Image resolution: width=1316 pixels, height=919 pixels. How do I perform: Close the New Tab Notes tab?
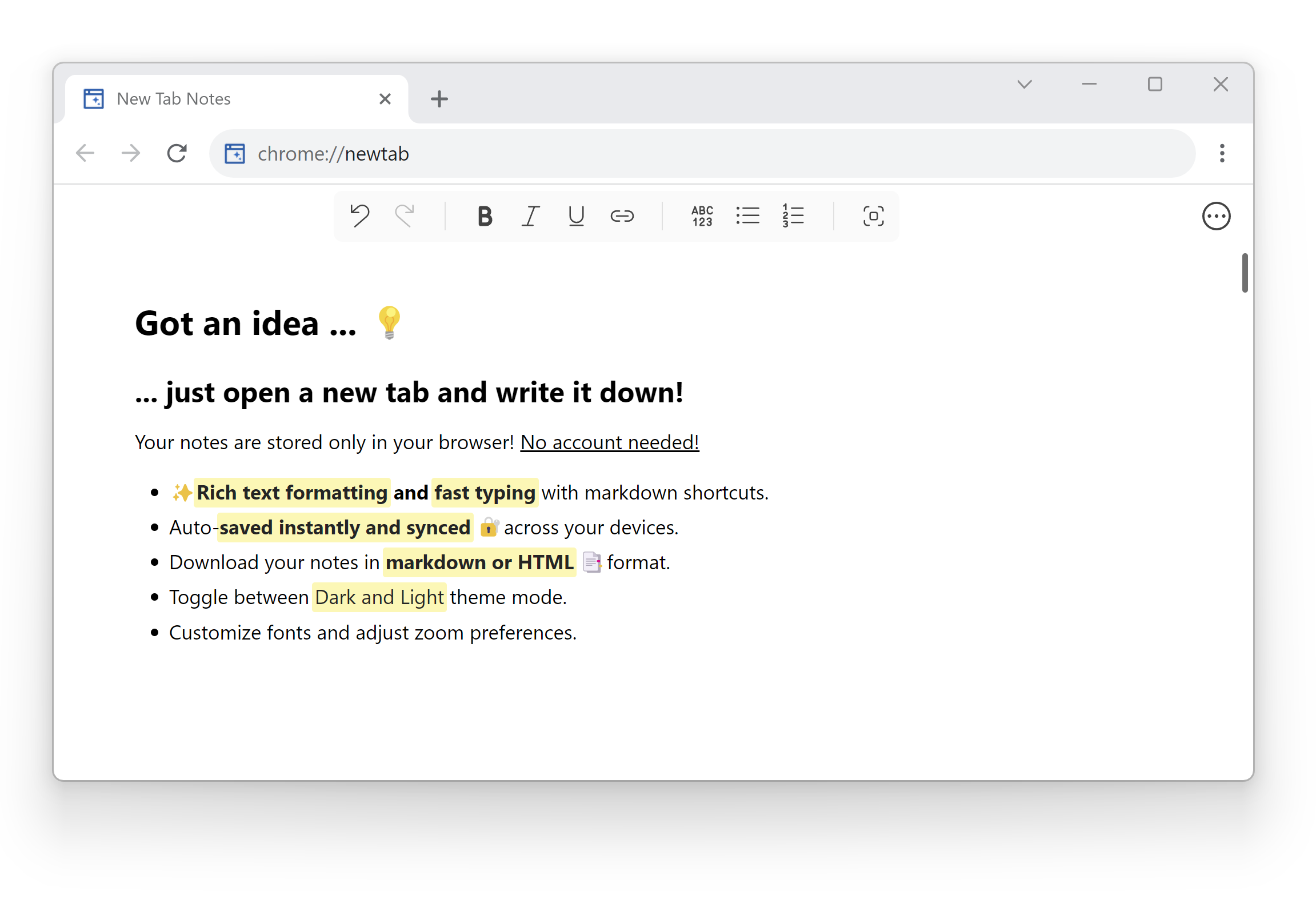point(385,98)
